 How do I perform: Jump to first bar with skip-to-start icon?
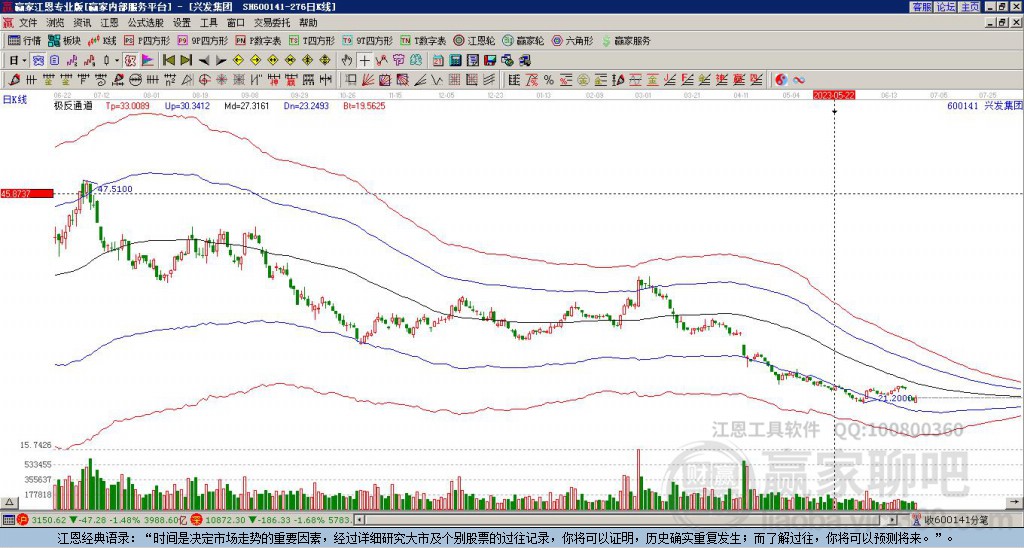[168, 61]
